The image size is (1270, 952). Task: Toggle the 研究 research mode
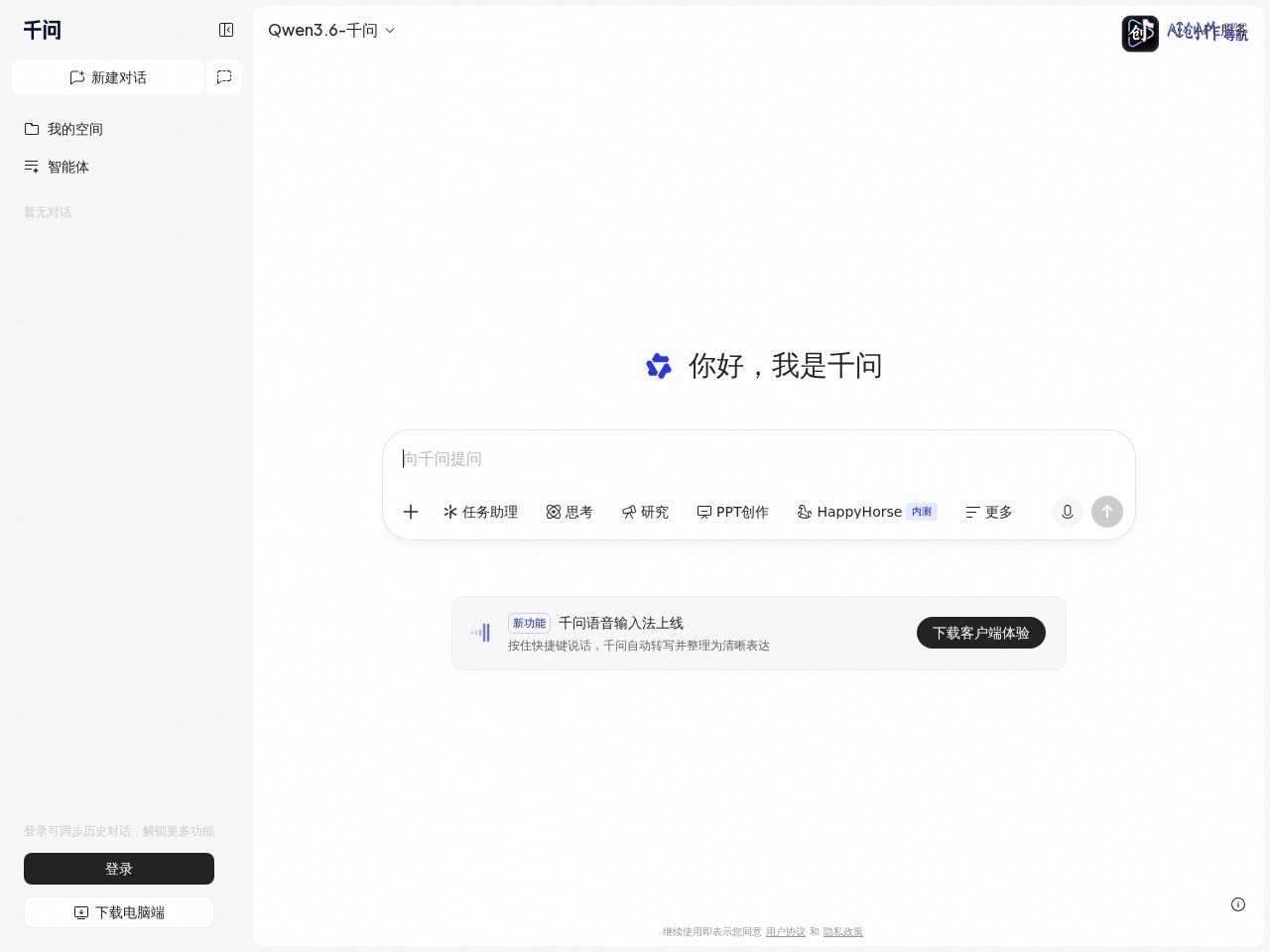pyautogui.click(x=645, y=512)
